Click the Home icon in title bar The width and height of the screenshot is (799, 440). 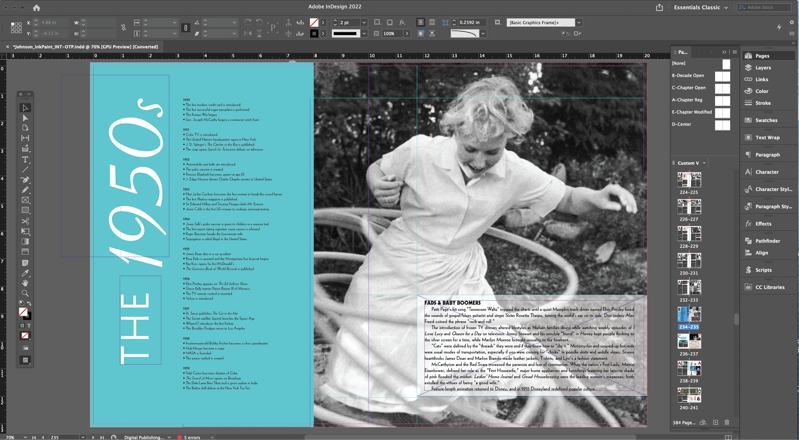coord(36,8)
